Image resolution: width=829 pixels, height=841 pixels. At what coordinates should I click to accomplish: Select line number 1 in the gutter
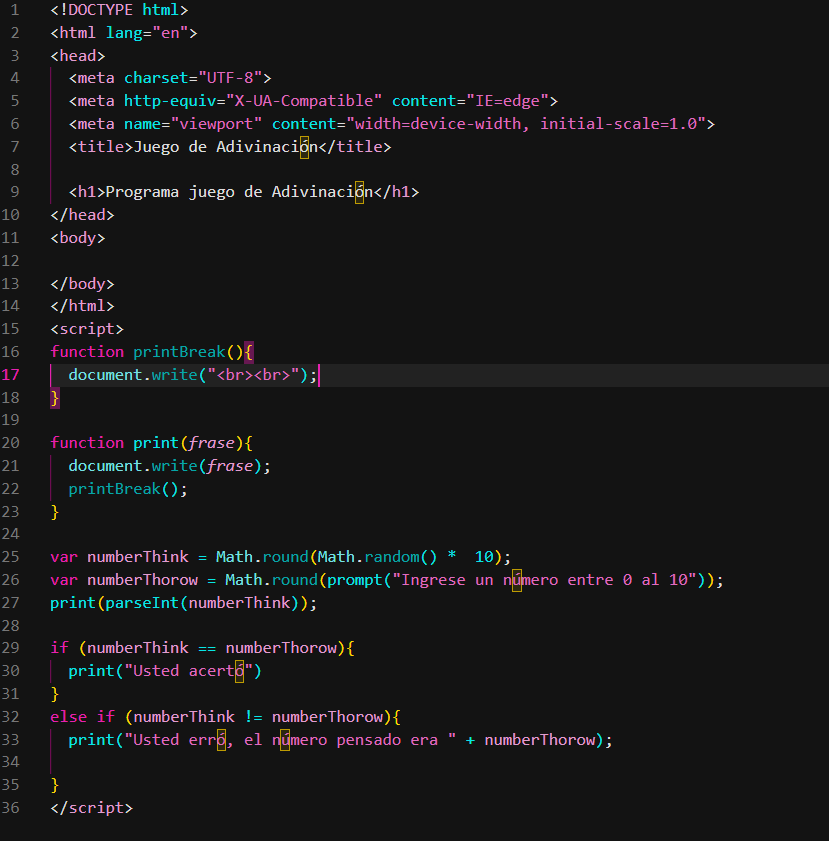[14, 10]
